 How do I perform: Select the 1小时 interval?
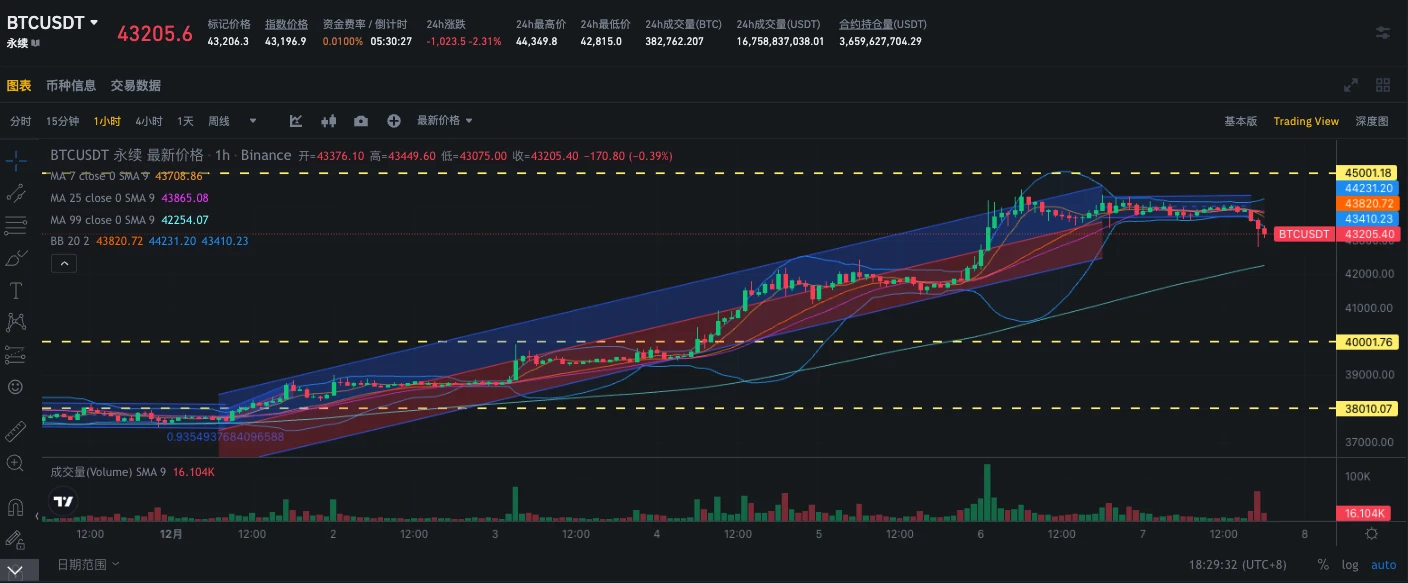point(107,121)
